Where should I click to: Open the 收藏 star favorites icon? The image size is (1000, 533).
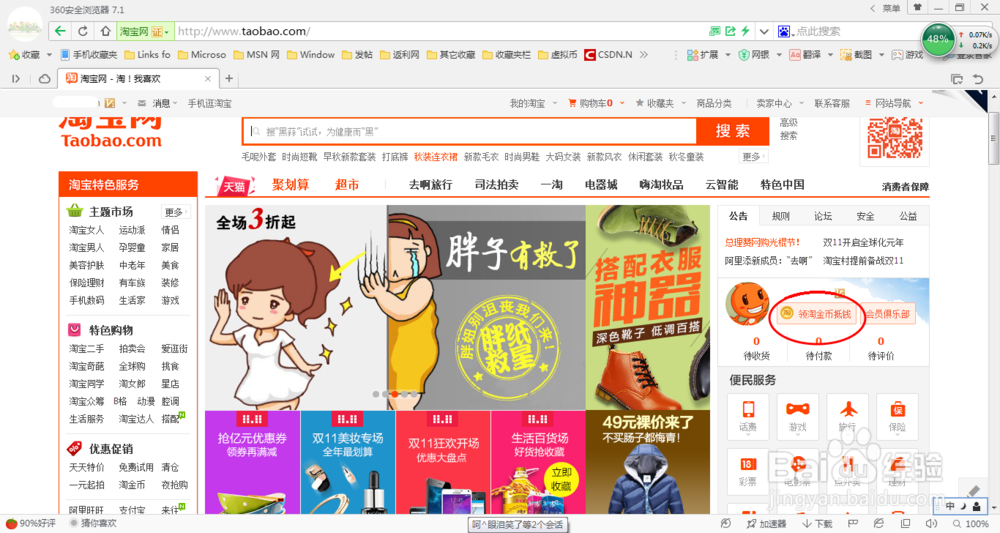pyautogui.click(x=13, y=55)
